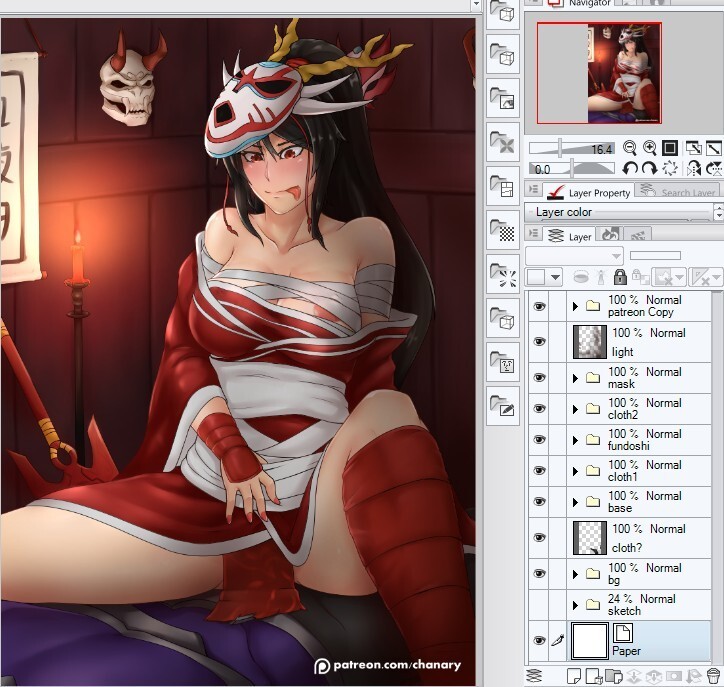The image size is (724, 687).
Task: Open the effect lines material folder
Action: [x=503, y=274]
